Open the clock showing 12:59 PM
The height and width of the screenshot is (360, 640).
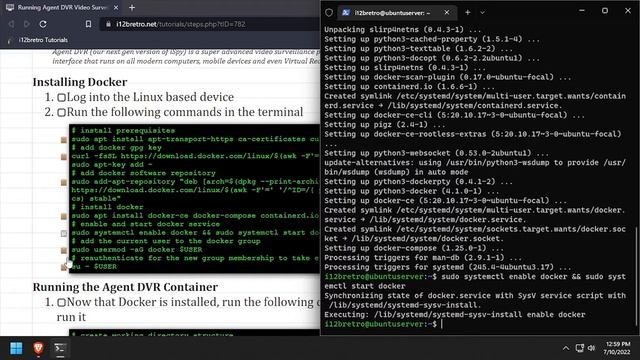(x=618, y=348)
